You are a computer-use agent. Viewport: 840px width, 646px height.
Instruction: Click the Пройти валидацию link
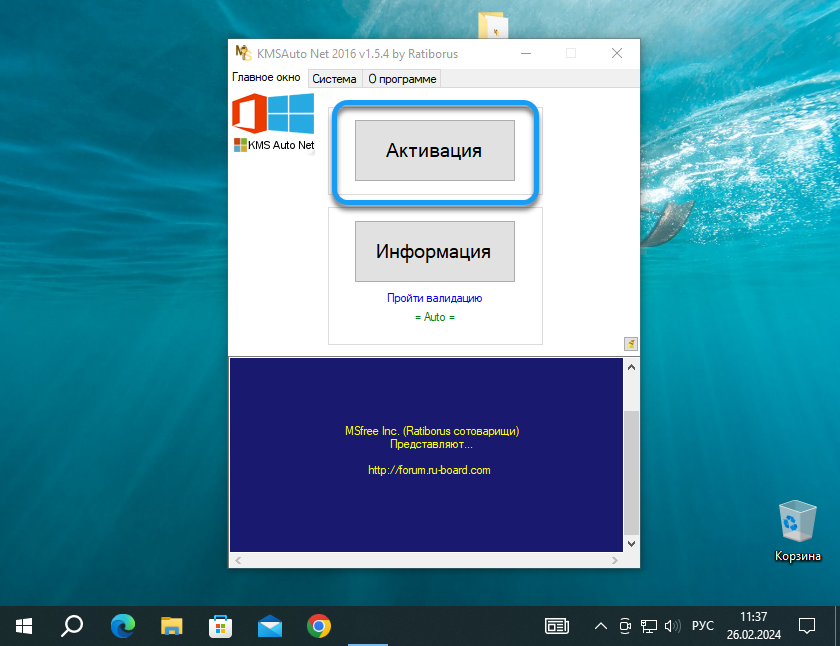pyautogui.click(x=434, y=298)
